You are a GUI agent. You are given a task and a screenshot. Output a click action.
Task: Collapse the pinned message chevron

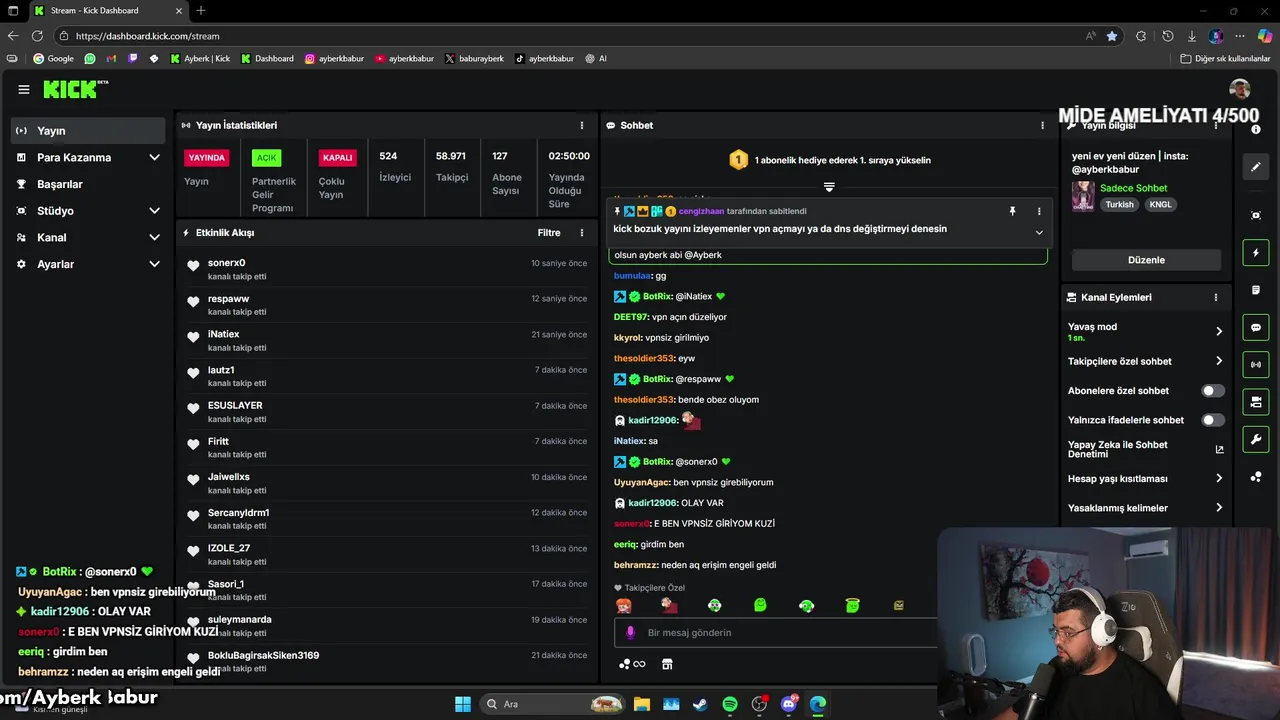click(1039, 232)
